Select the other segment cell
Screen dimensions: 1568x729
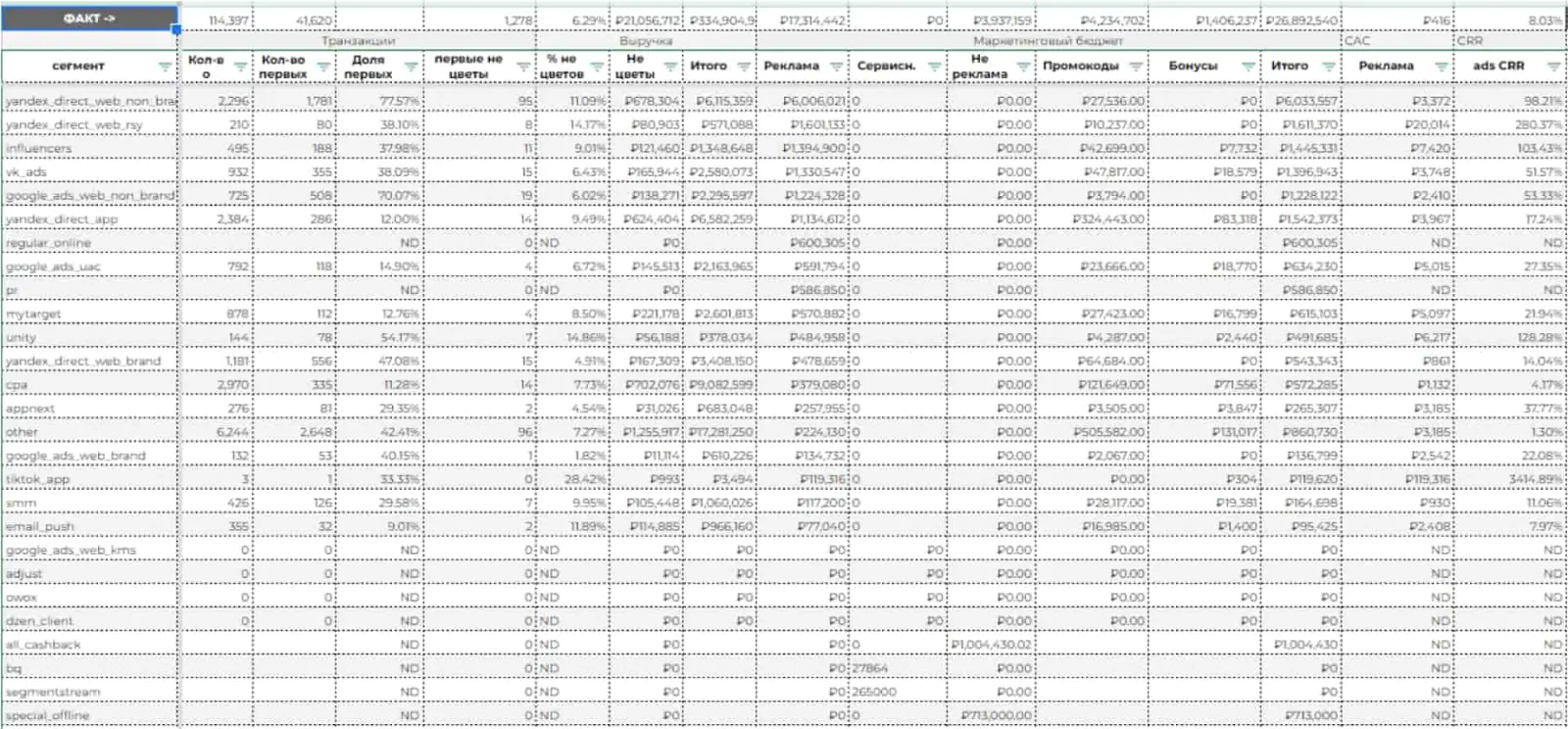tap(90, 431)
